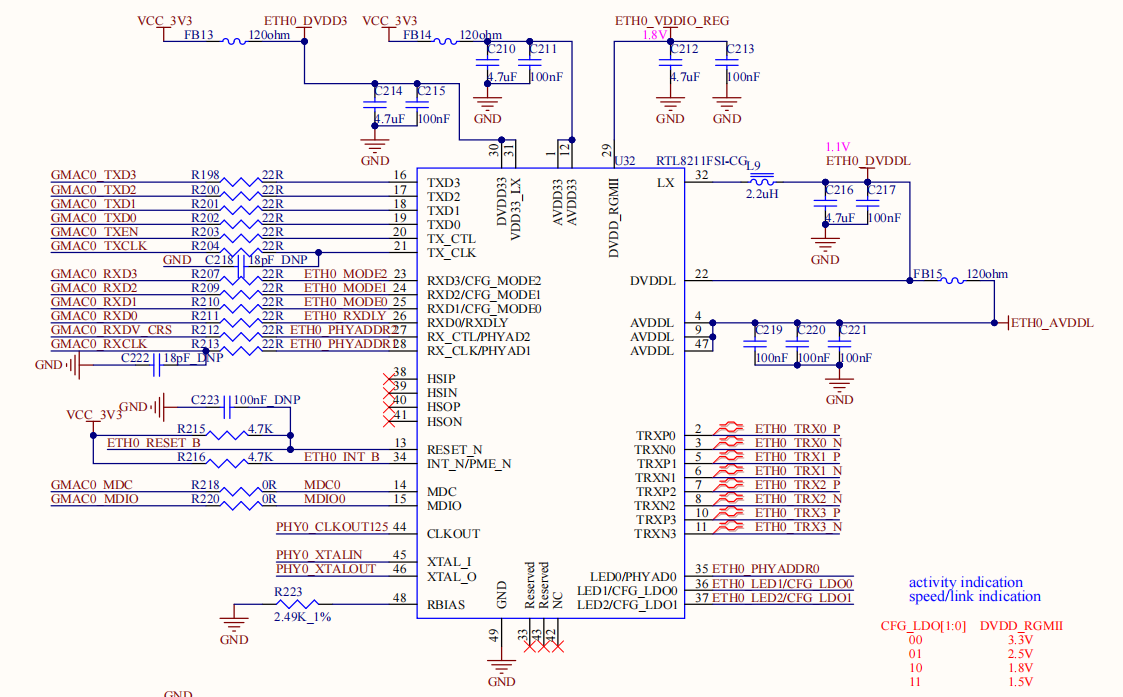Click the GMAC0_TXD3 net label
This screenshot has width=1123, height=697.
[93, 175]
